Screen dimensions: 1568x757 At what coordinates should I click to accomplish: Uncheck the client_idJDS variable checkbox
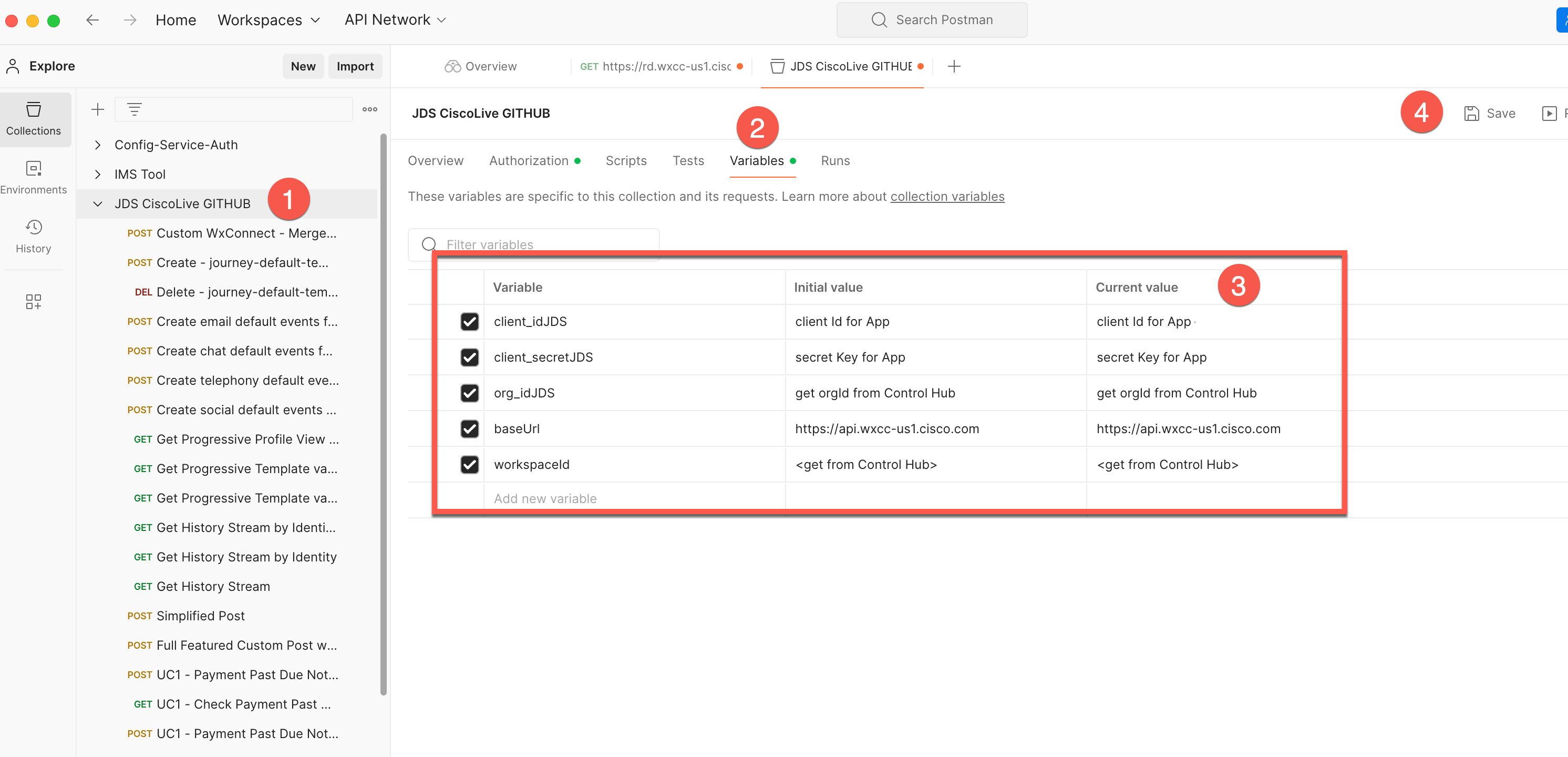(x=469, y=322)
